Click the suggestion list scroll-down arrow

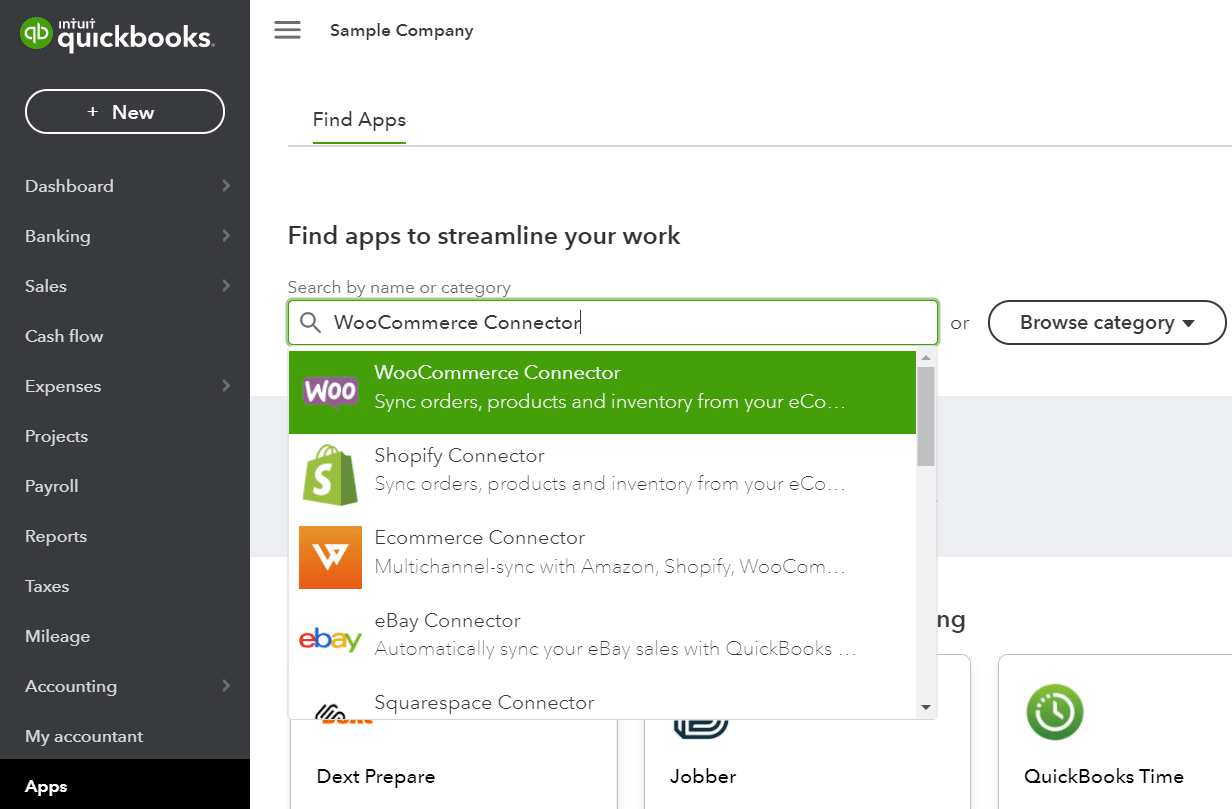click(926, 707)
